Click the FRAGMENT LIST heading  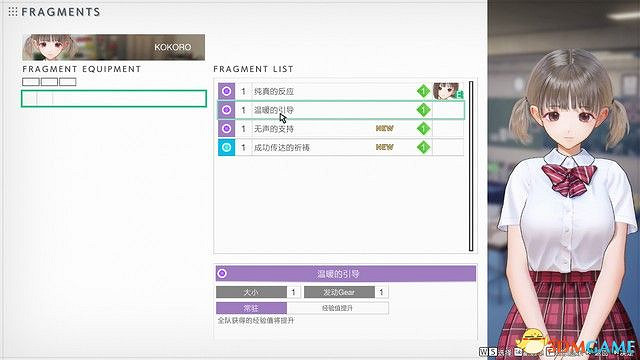253,69
